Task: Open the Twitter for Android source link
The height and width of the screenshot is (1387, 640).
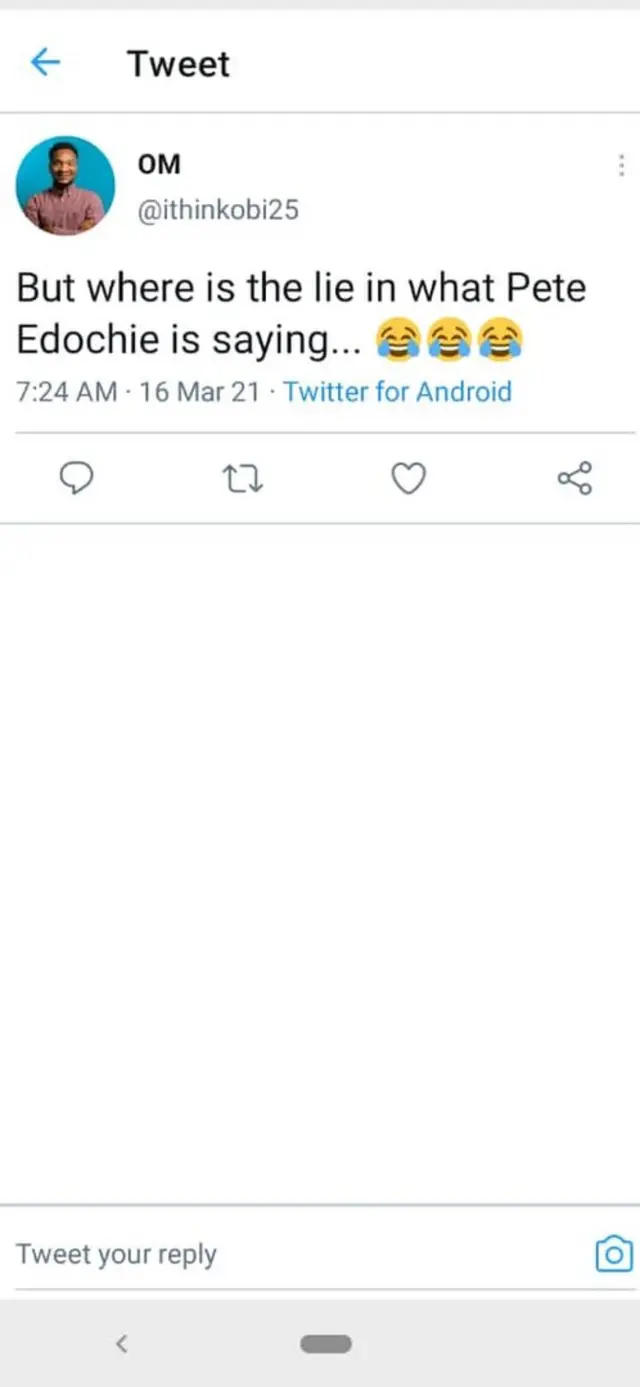Action: click(397, 391)
